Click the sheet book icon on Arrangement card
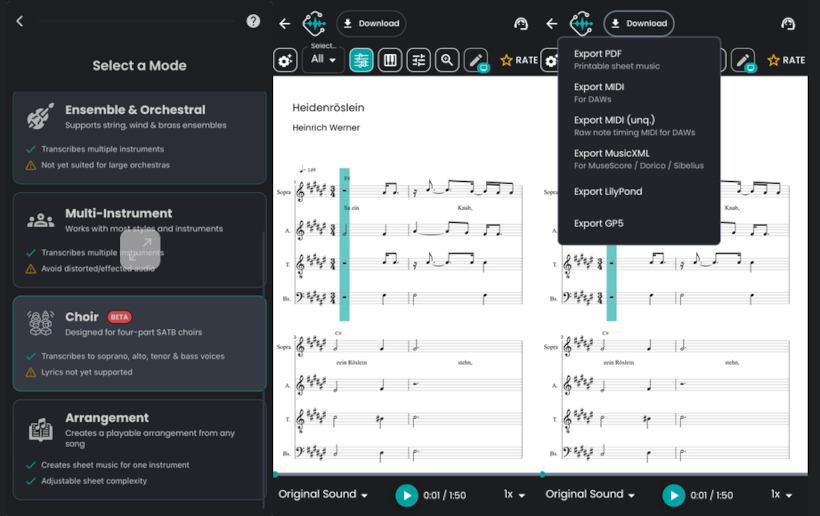 coord(40,430)
